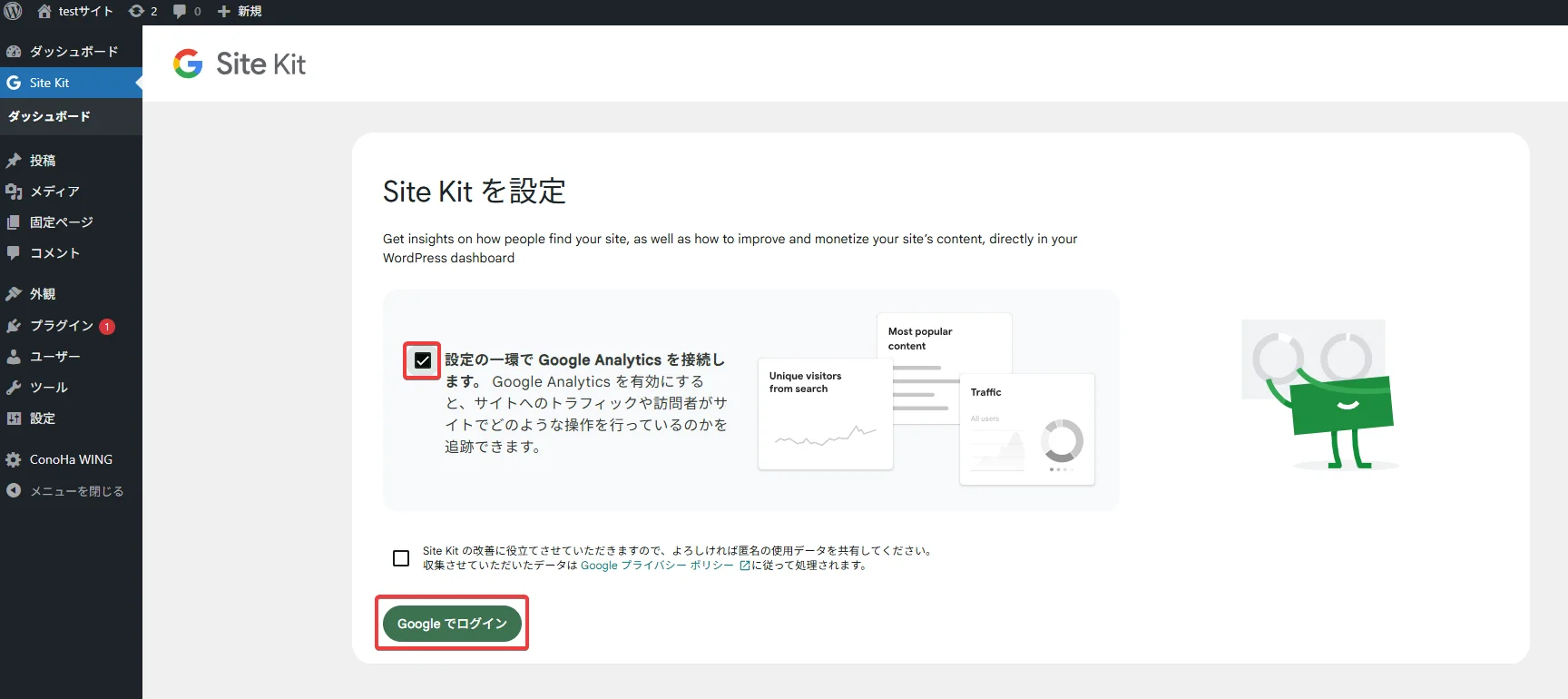The width and height of the screenshot is (1568, 699).
Task: Click the pushpin icon beside 投稿
Action: pos(14,161)
